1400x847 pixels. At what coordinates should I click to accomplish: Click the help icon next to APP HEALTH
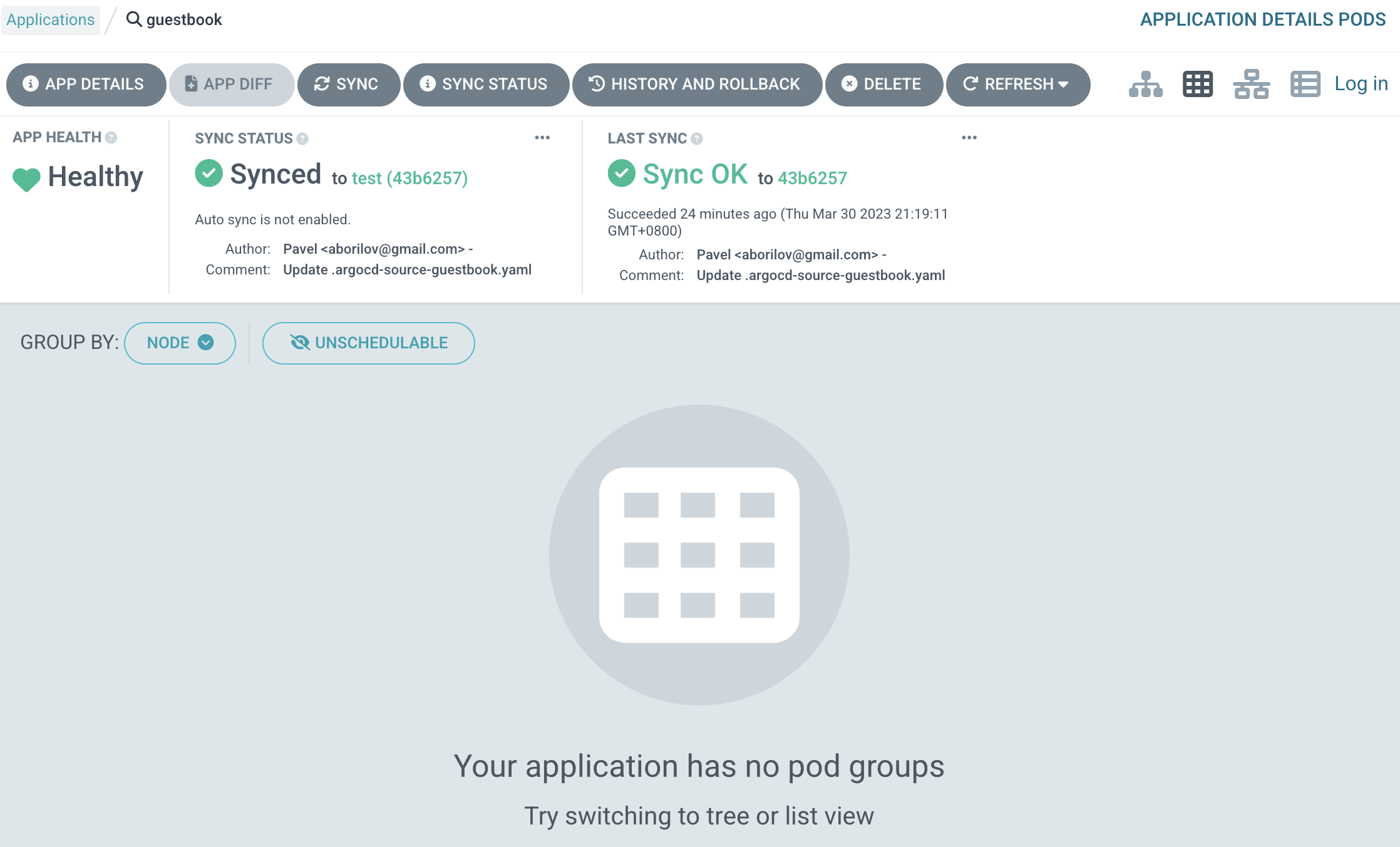coord(110,138)
